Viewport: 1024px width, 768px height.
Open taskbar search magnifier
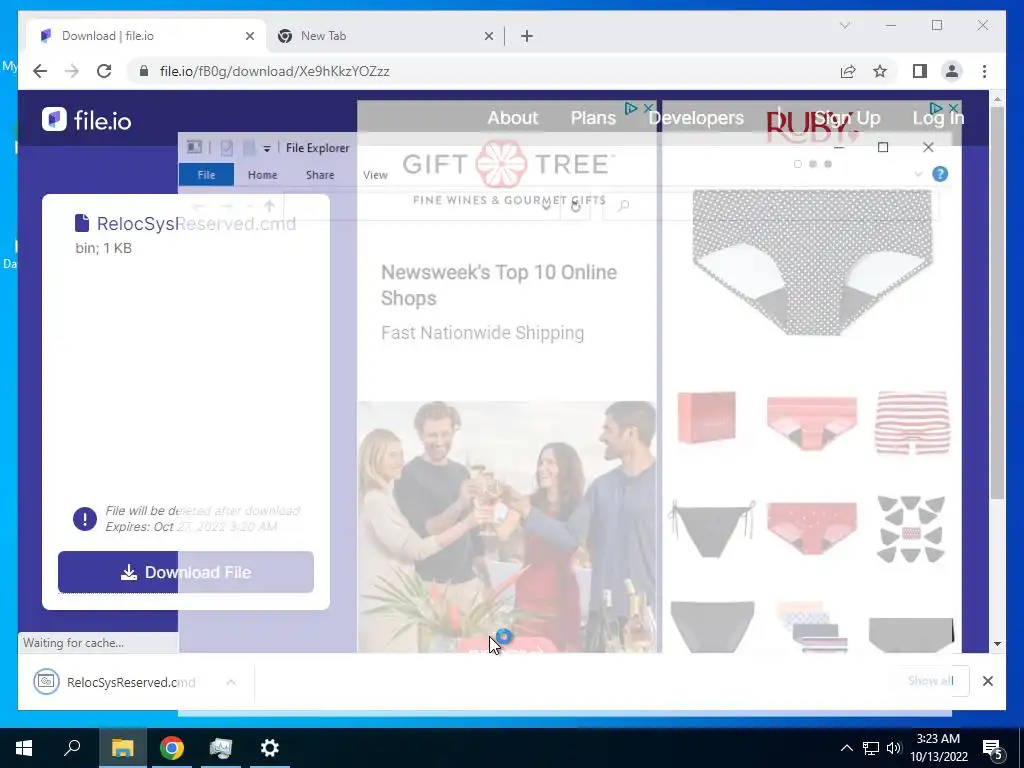[72, 747]
